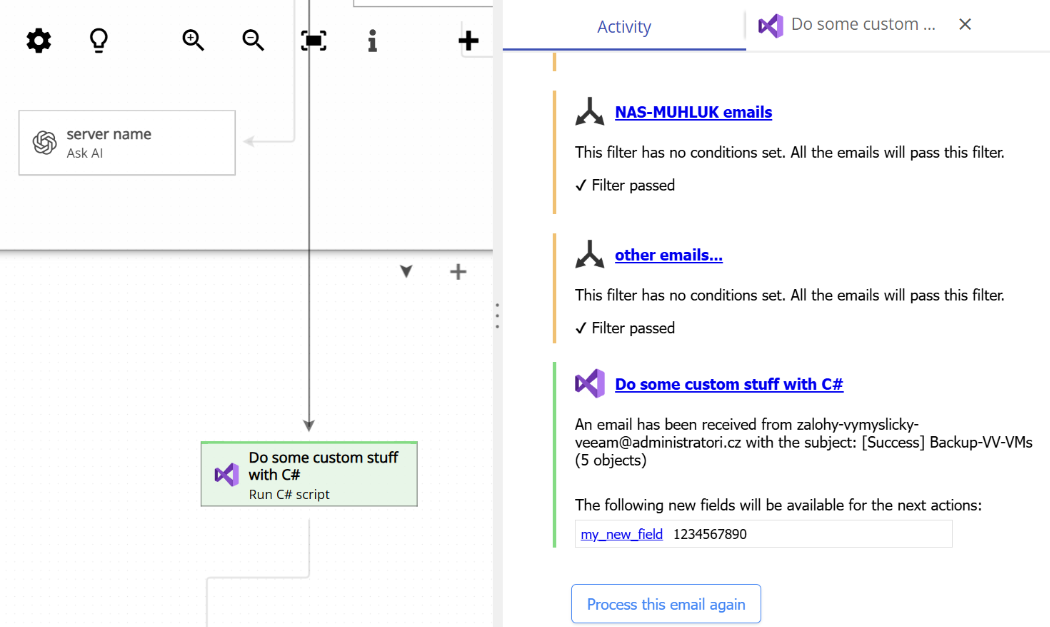
Task: Zoom in on the workflow canvas
Action: click(x=193, y=40)
